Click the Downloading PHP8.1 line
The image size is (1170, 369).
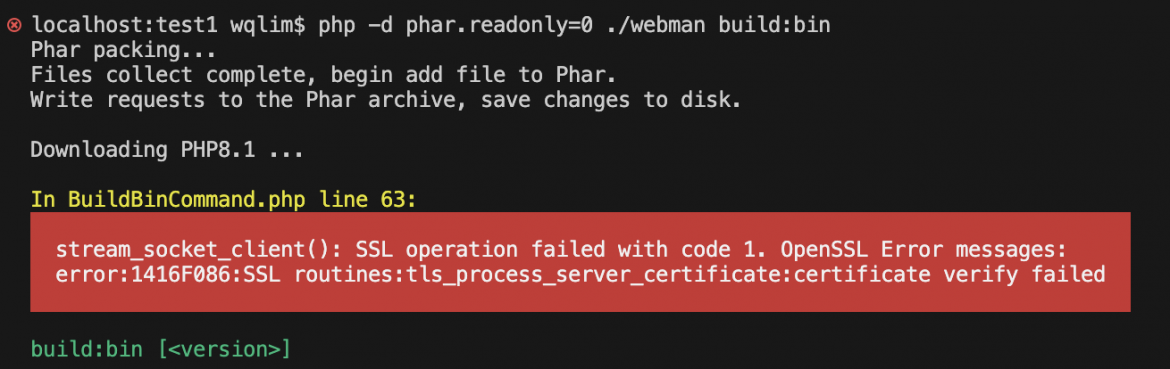point(167,150)
